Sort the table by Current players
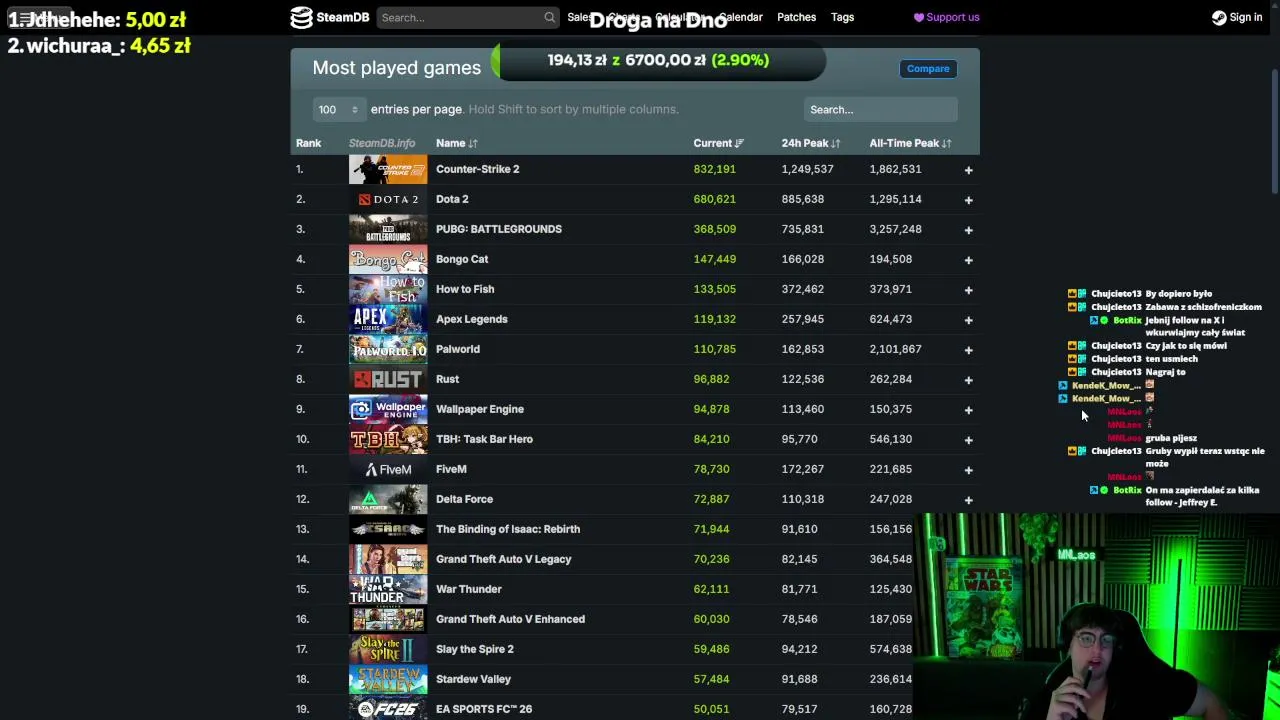 pos(718,143)
